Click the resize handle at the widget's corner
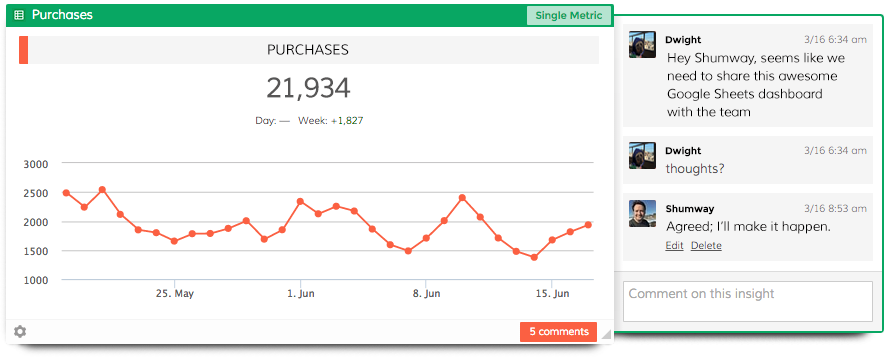892x362 pixels. pyautogui.click(x=606, y=334)
